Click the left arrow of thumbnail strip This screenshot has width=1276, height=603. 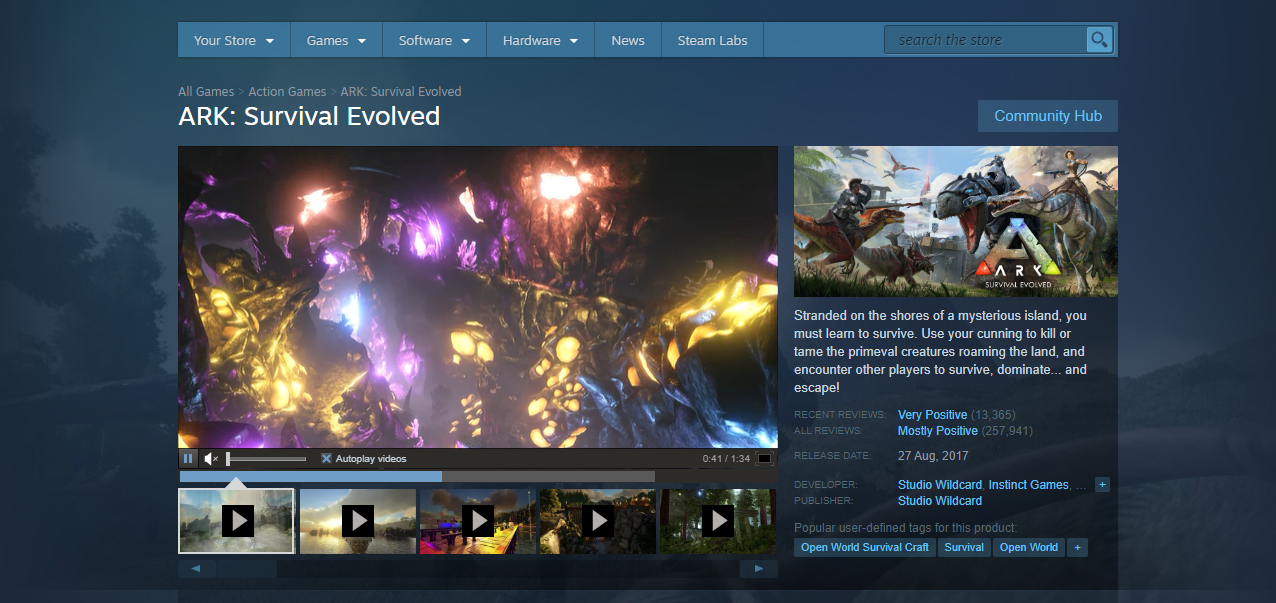tap(197, 569)
